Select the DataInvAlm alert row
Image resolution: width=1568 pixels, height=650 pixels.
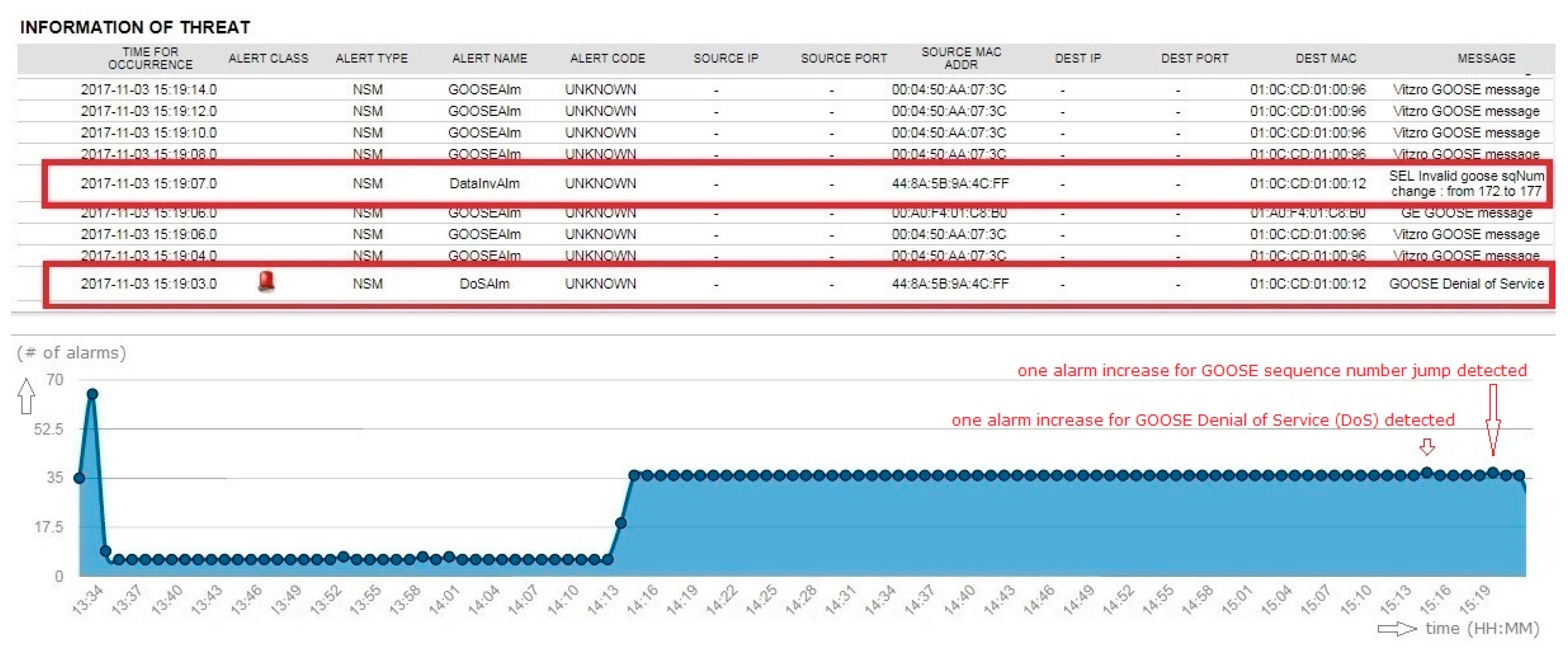pyautogui.click(x=484, y=183)
